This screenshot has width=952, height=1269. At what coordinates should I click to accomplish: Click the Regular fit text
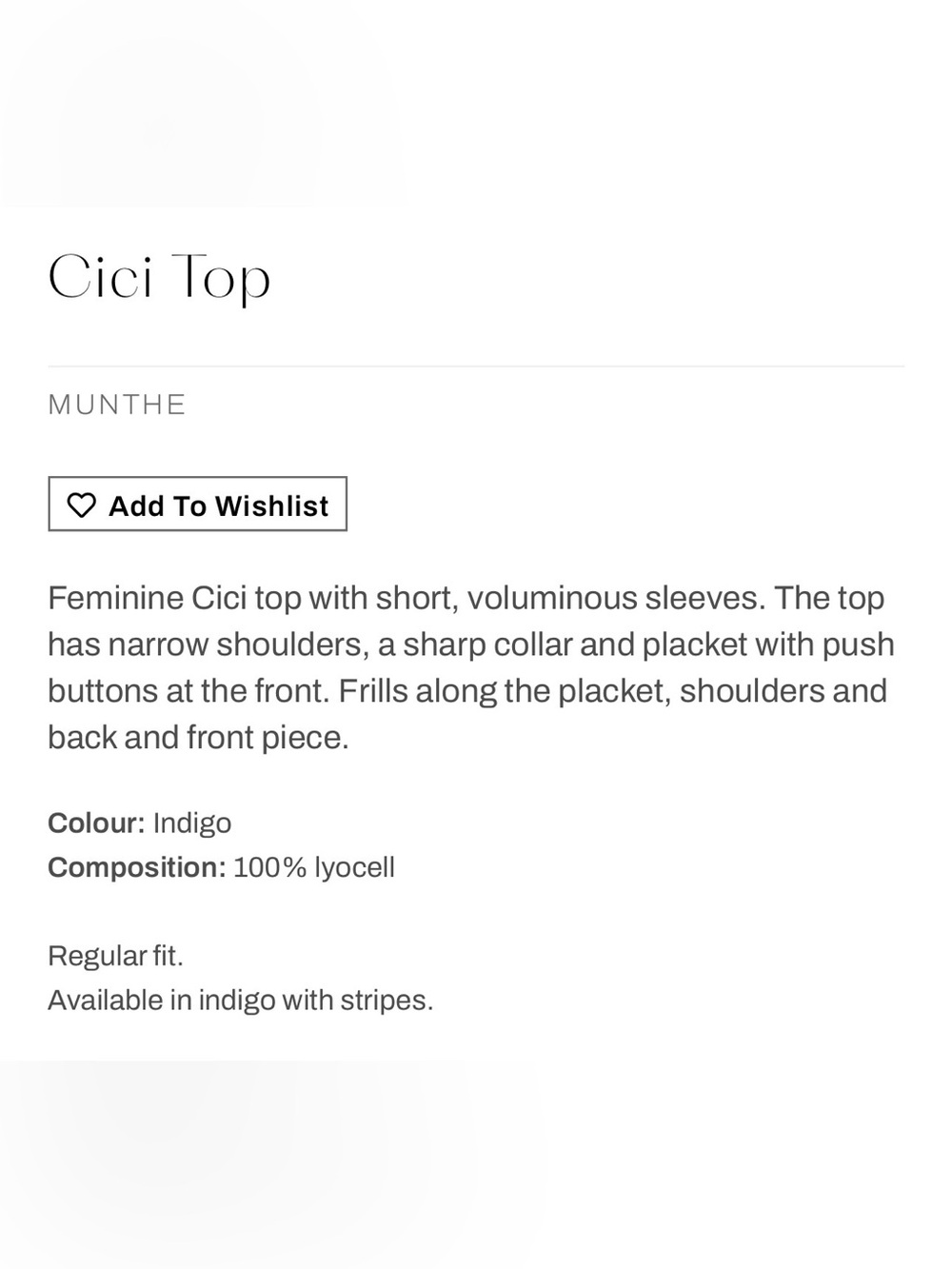coord(115,956)
